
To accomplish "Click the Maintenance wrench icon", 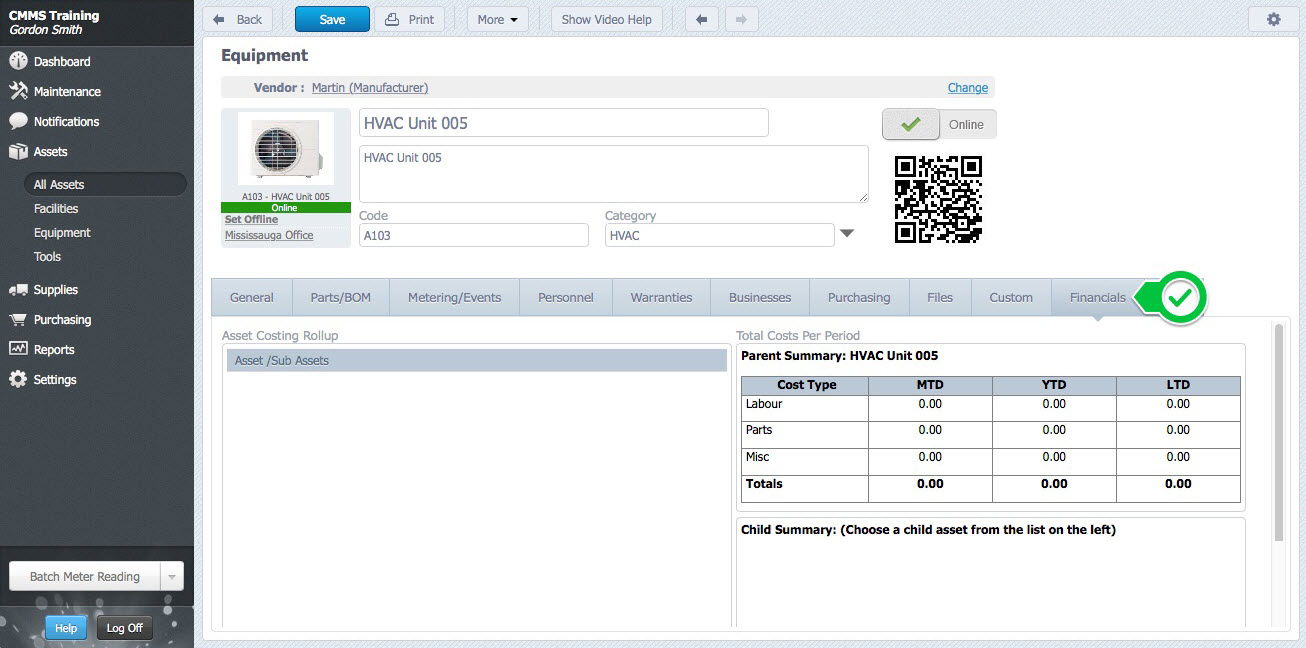I will pyautogui.click(x=18, y=91).
